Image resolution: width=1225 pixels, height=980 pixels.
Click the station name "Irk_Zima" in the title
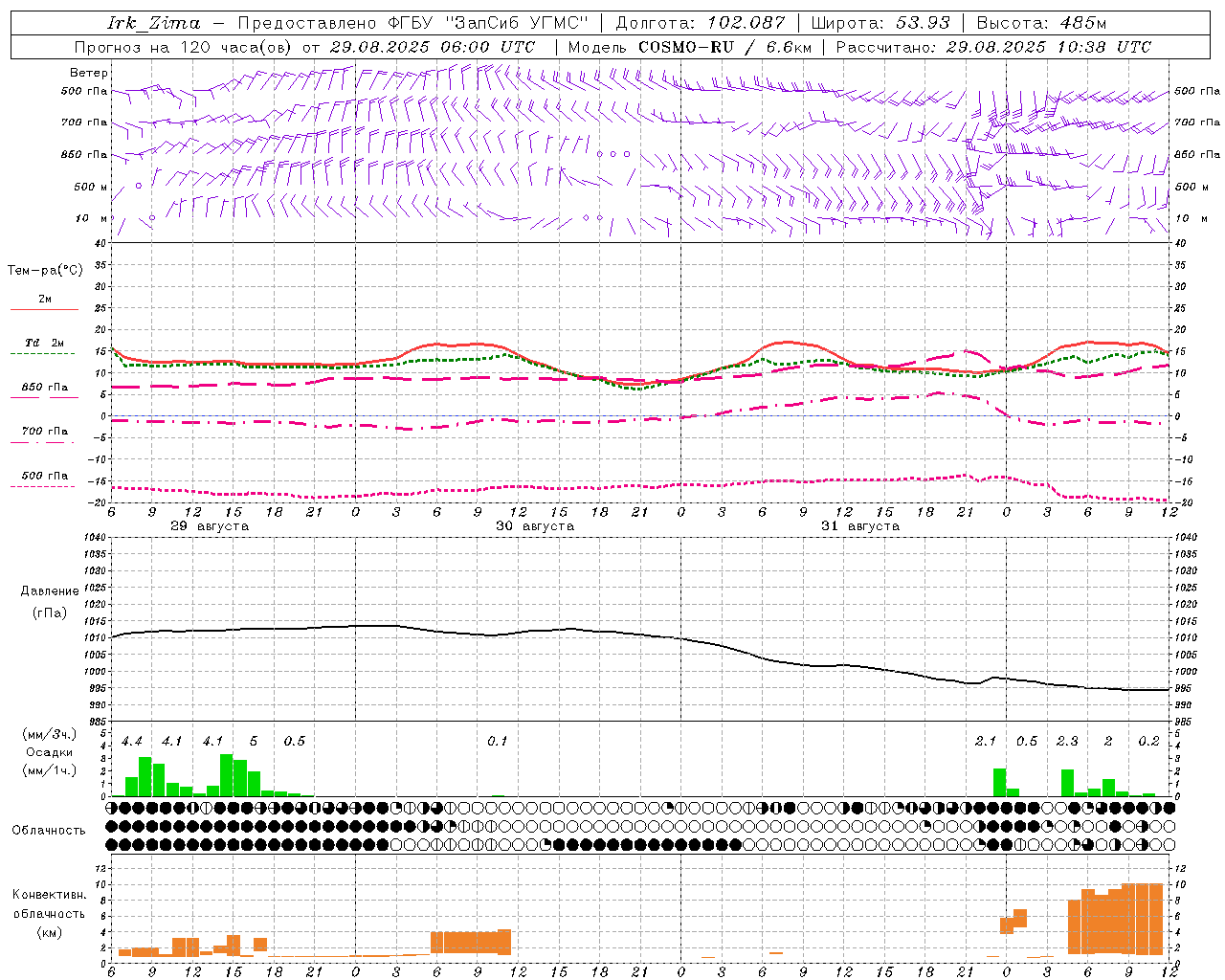click(x=154, y=23)
